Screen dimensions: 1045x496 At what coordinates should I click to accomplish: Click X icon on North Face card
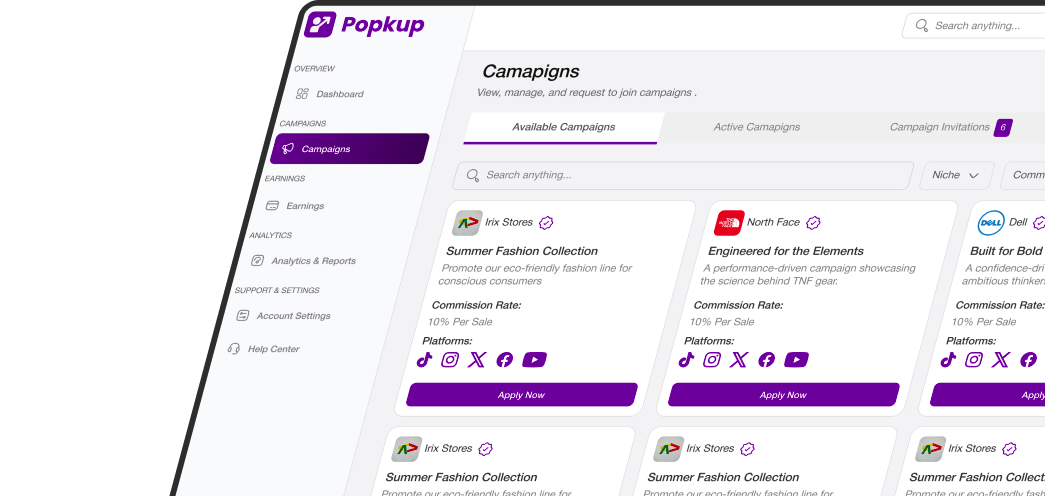(738, 360)
